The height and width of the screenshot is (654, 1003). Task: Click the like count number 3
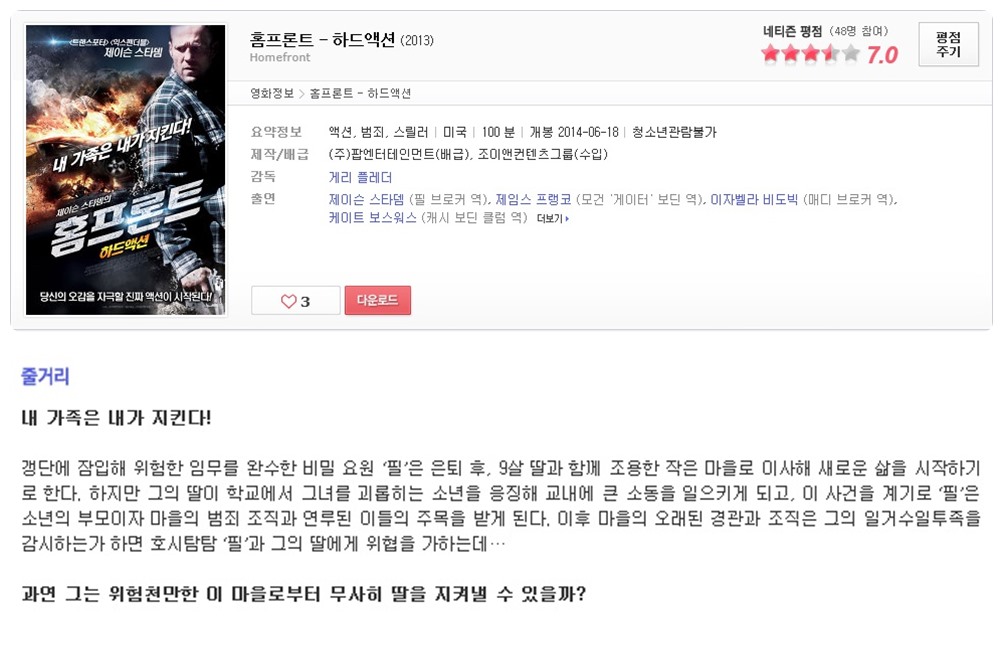click(x=305, y=301)
